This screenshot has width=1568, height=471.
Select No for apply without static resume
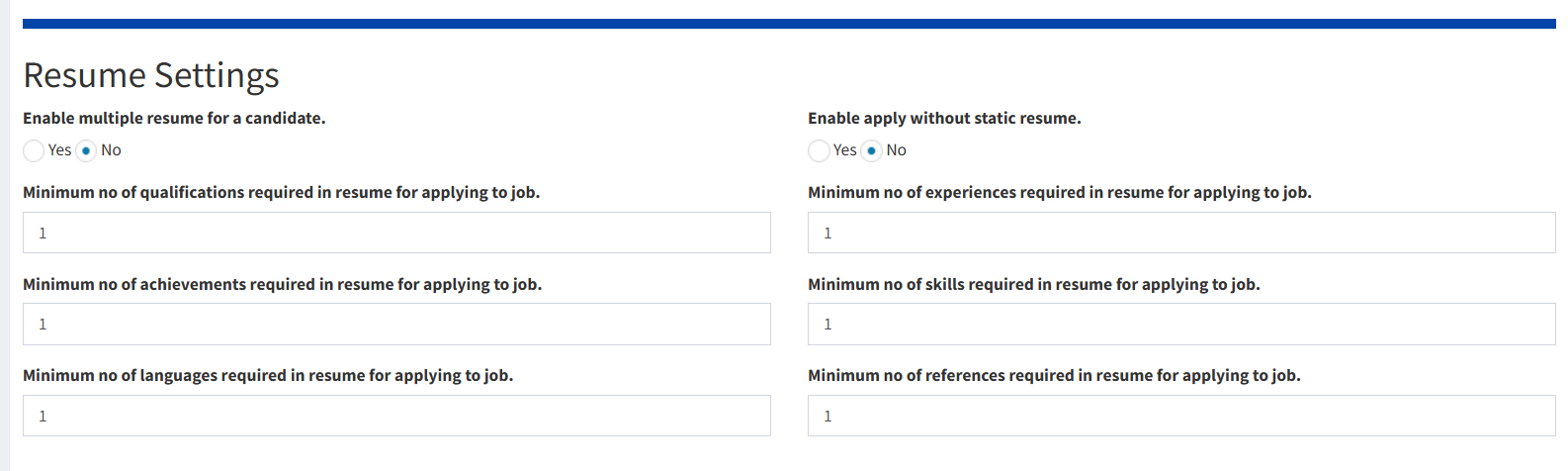pyautogui.click(x=872, y=150)
